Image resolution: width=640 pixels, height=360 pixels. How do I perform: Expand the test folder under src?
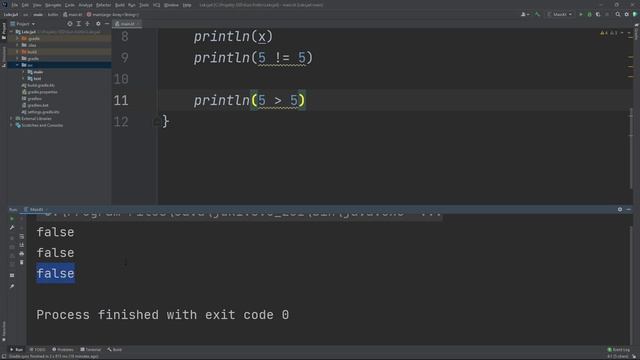pos(23,78)
